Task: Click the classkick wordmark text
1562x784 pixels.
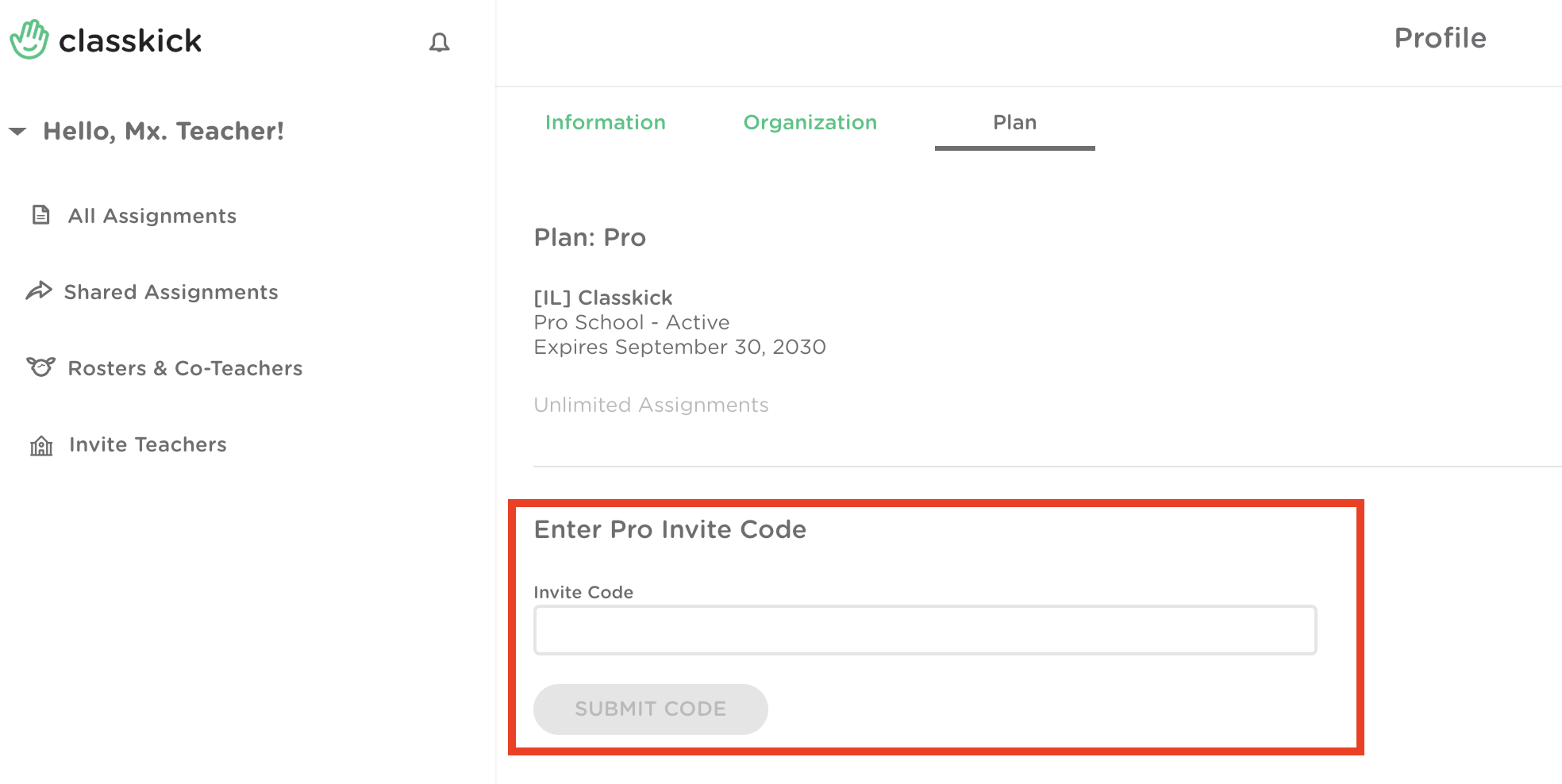Action: pos(130,41)
